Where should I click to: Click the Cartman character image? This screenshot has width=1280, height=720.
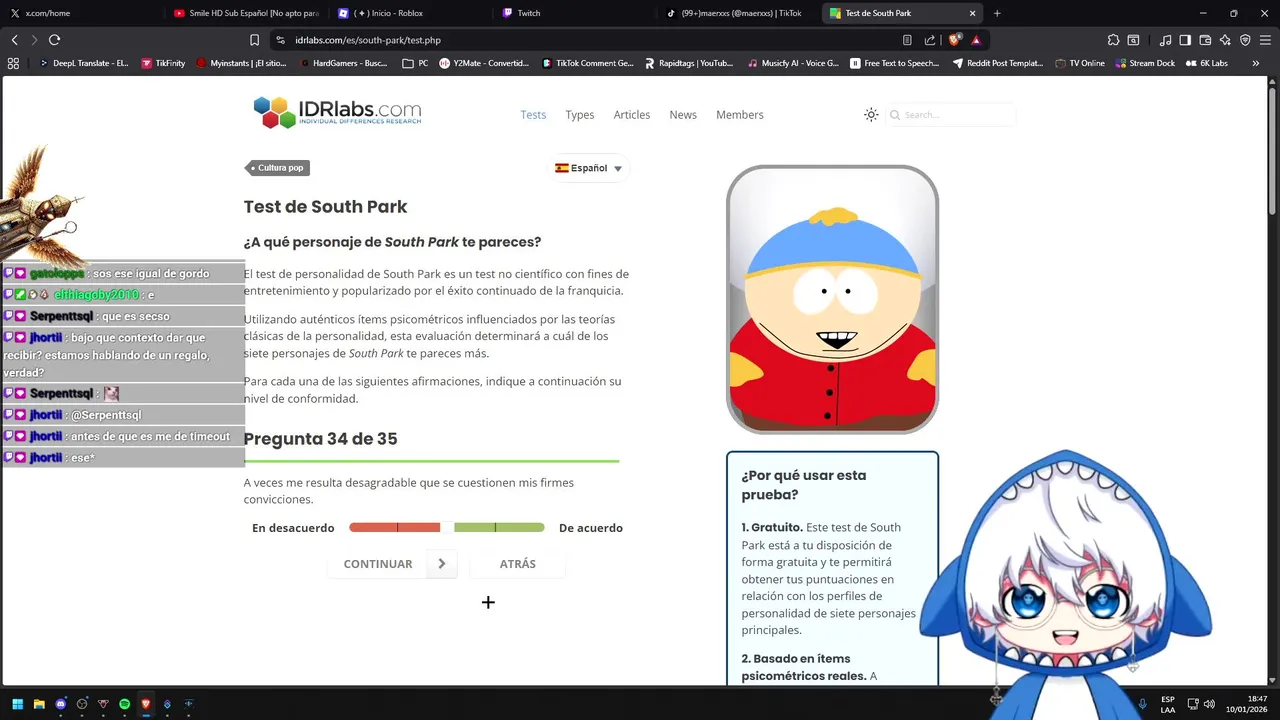(x=832, y=299)
